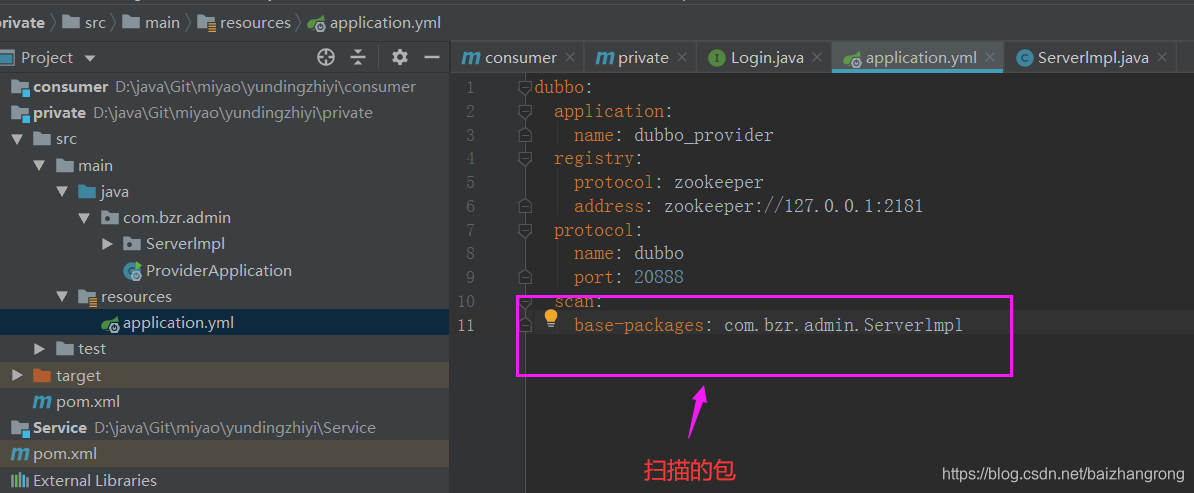1194x493 pixels.
Task: Click the dubbo_provider value on line 3
Action: point(704,136)
